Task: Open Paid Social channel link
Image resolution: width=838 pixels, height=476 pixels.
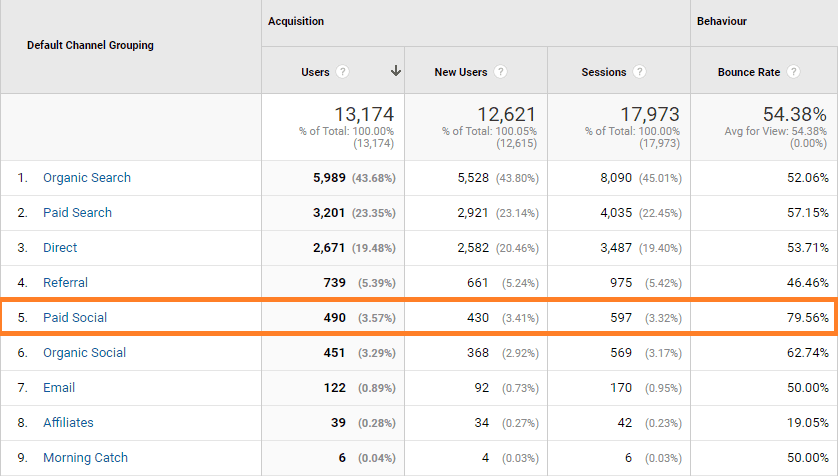Action: tap(75, 317)
